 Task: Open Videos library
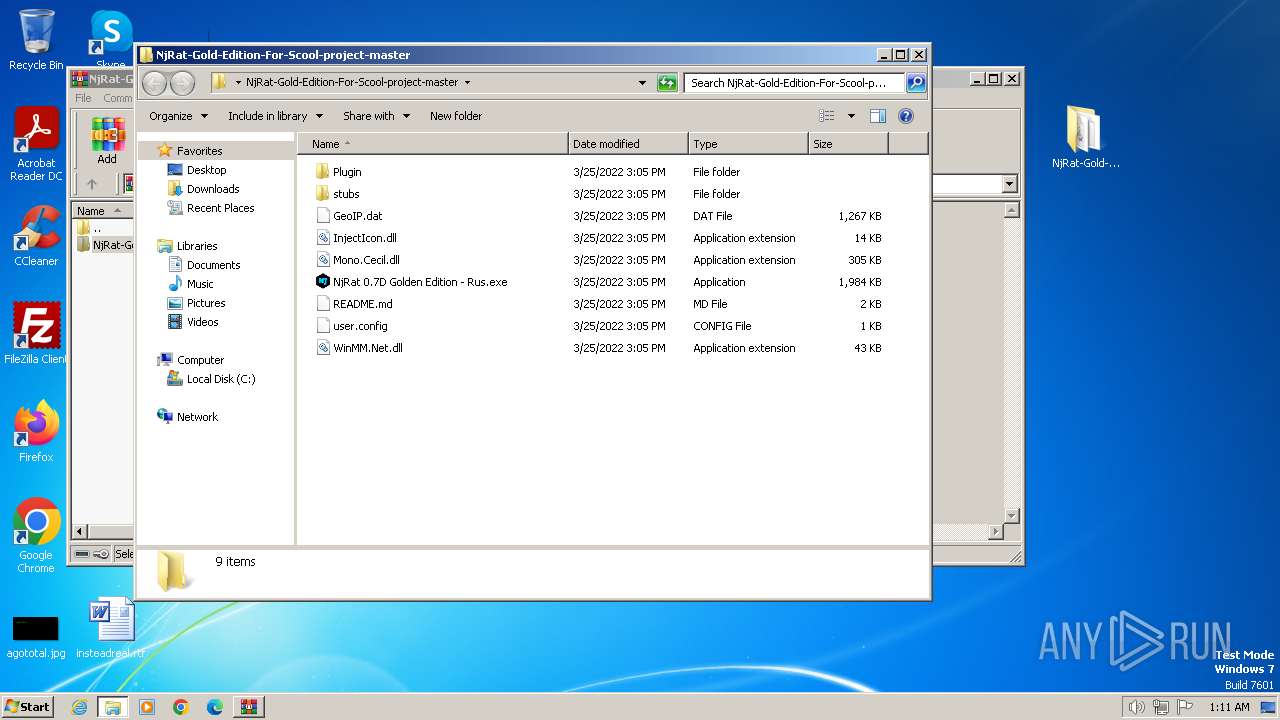pyautogui.click(x=202, y=322)
